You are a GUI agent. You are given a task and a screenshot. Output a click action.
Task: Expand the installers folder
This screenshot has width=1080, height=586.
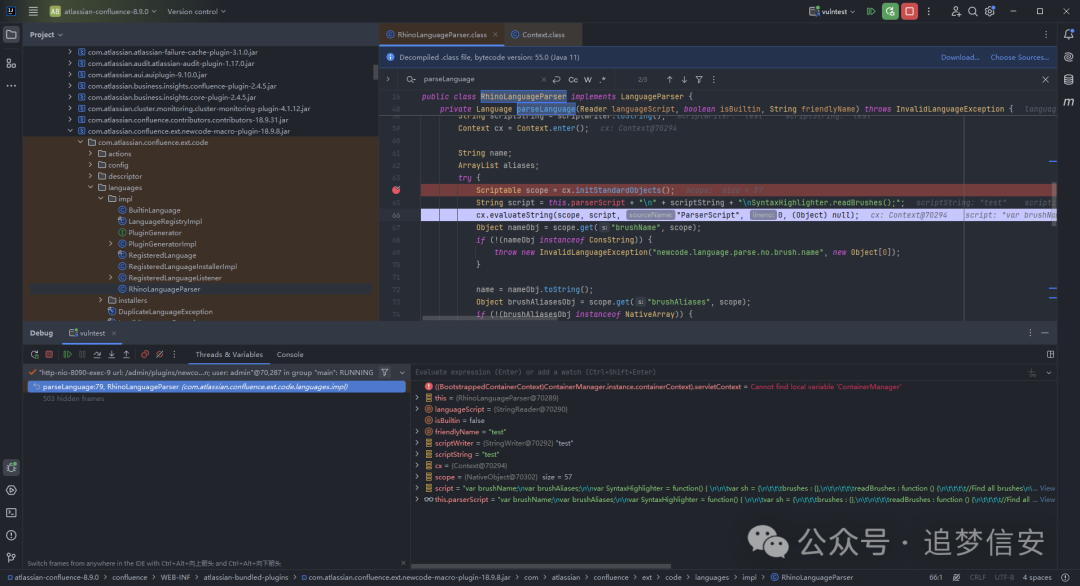pyautogui.click(x=101, y=300)
